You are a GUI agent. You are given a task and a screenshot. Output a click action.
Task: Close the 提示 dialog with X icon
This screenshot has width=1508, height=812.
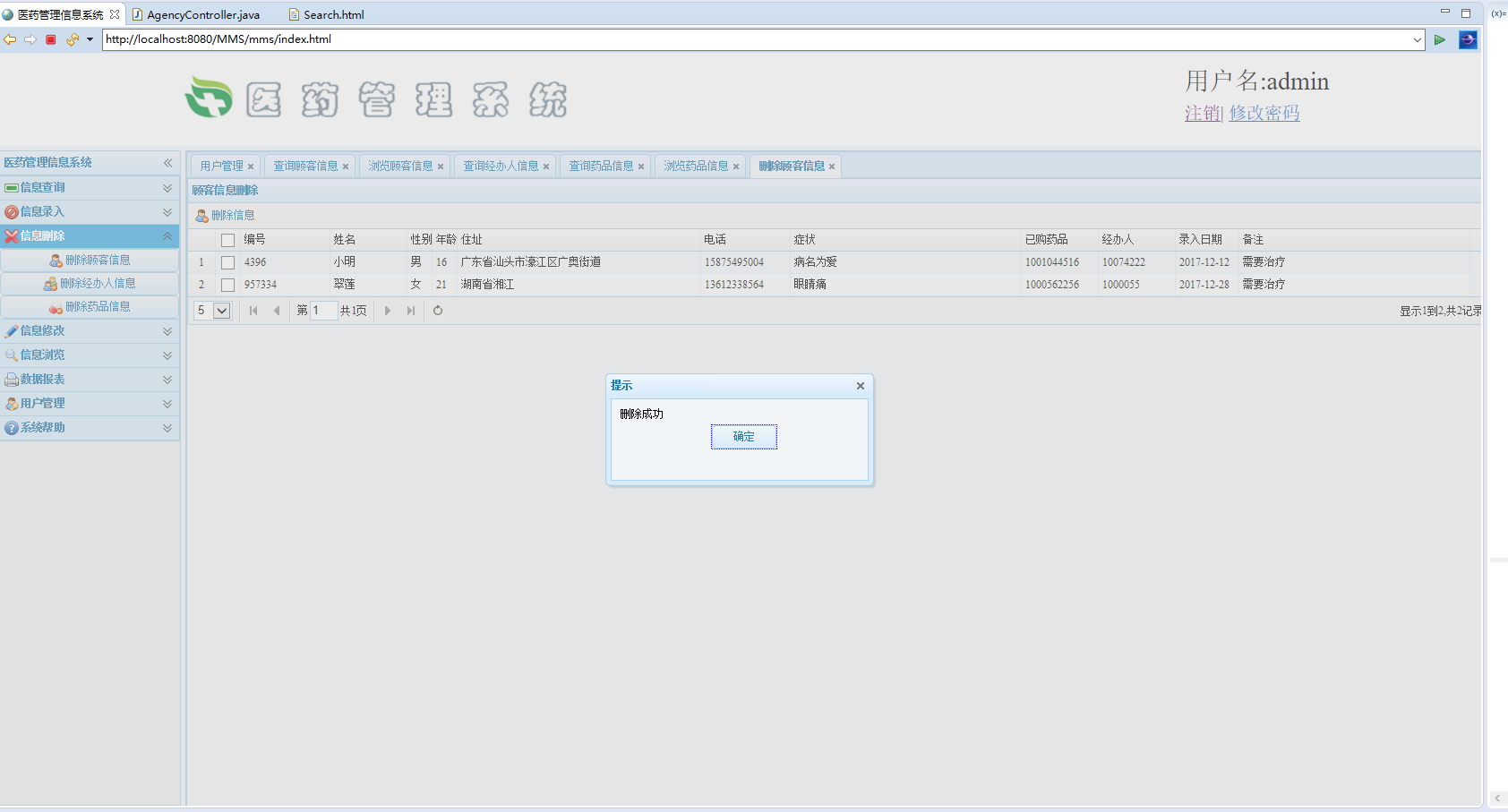pos(860,386)
